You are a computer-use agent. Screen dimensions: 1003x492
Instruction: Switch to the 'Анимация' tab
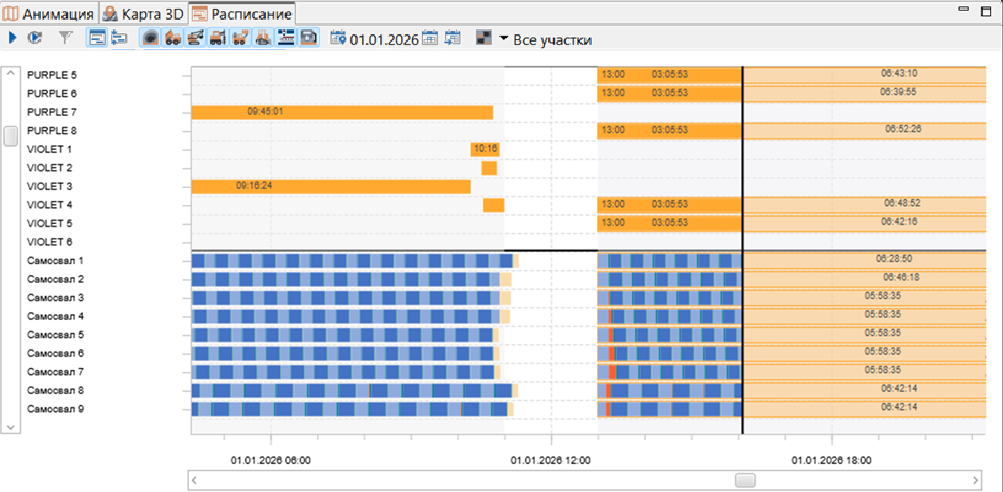point(50,13)
